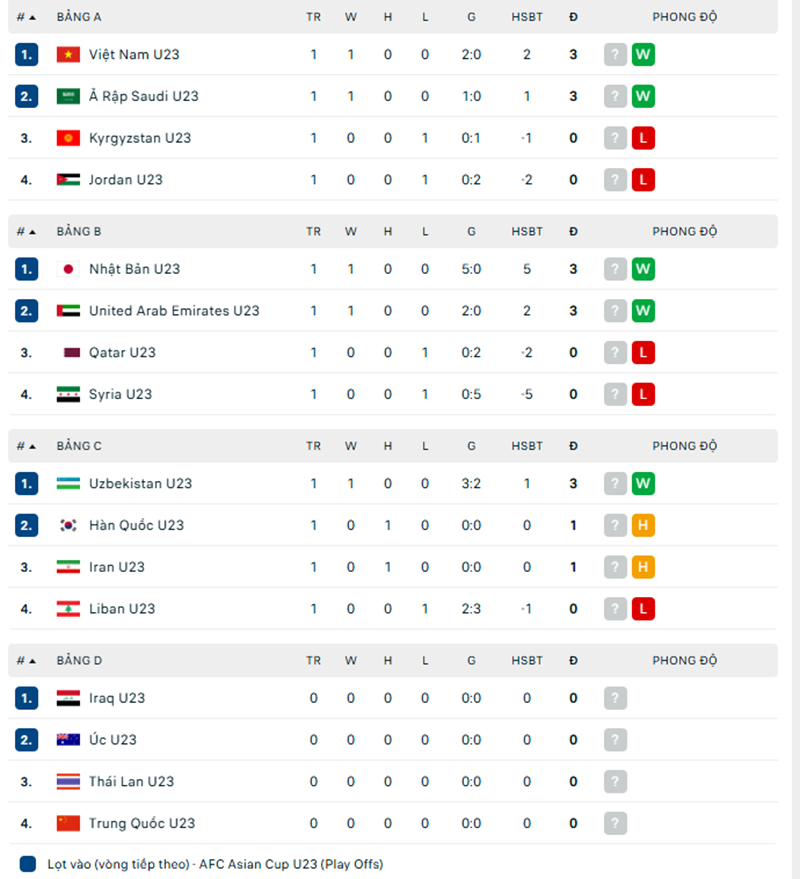The image size is (800, 879).
Task: Click the Nhật Bản U23 flag icon
Action: tap(68, 269)
